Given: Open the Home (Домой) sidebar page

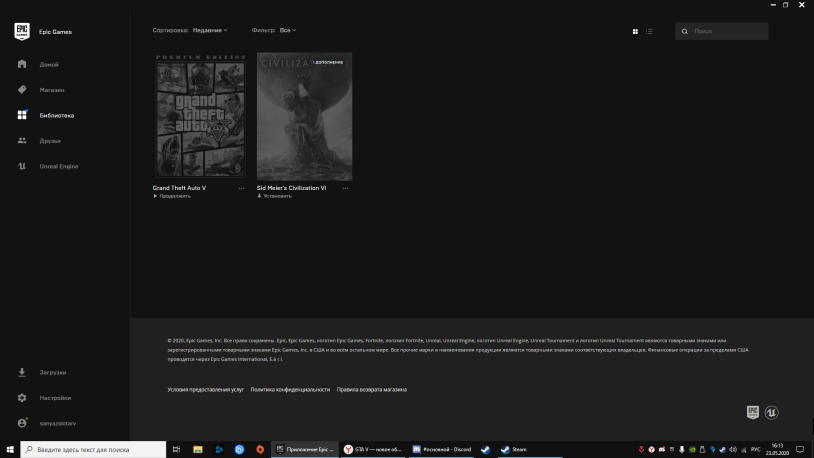Looking at the screenshot, I should (x=48, y=64).
